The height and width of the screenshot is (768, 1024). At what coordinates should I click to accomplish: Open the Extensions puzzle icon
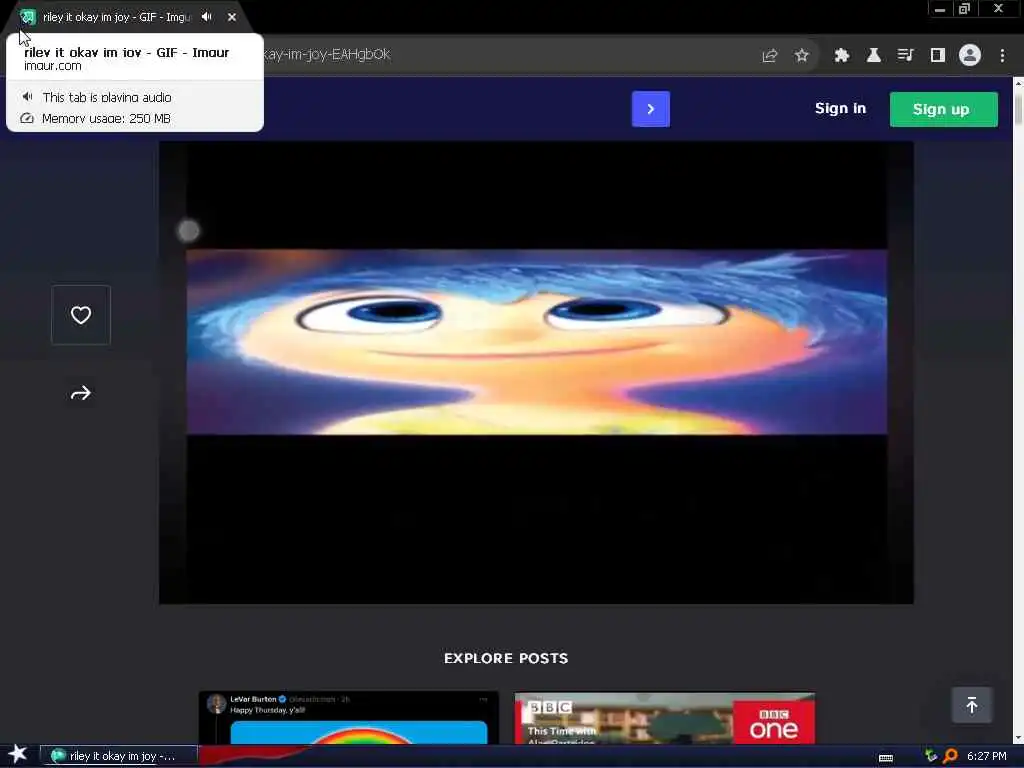click(841, 56)
